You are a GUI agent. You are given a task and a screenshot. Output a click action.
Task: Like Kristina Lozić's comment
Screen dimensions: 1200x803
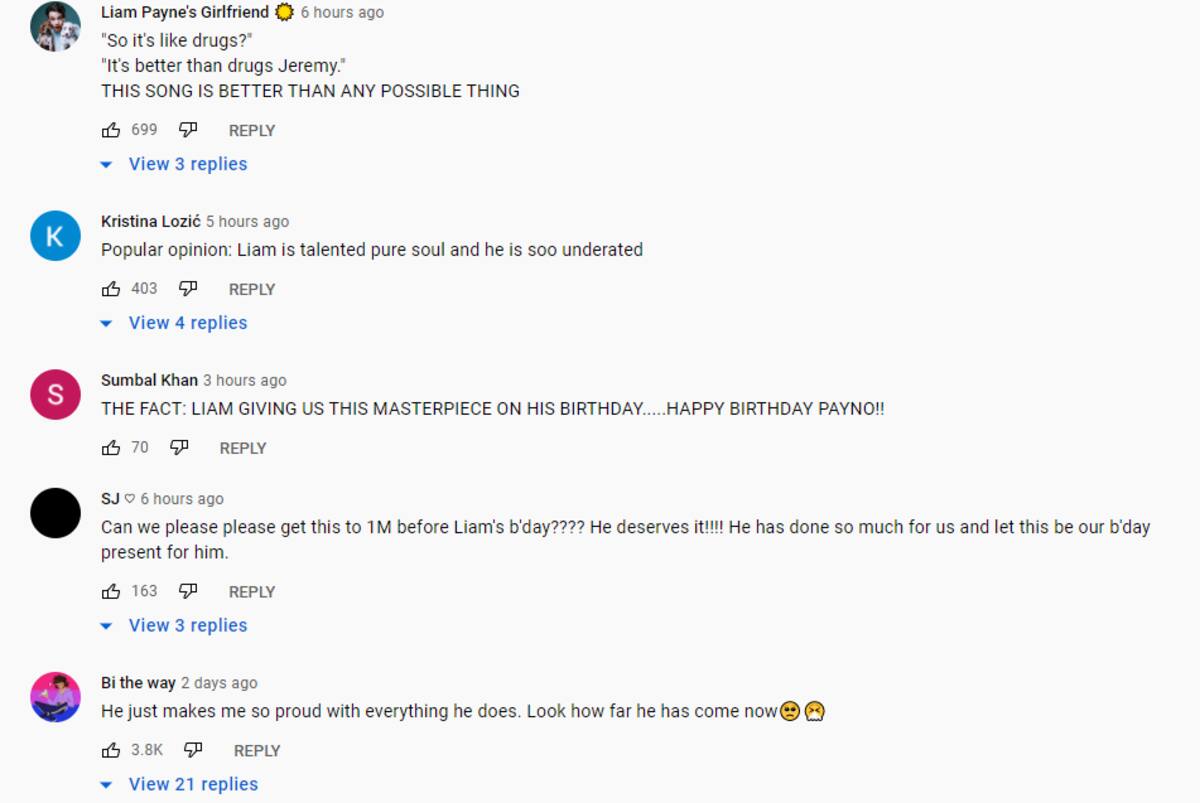click(x=111, y=289)
